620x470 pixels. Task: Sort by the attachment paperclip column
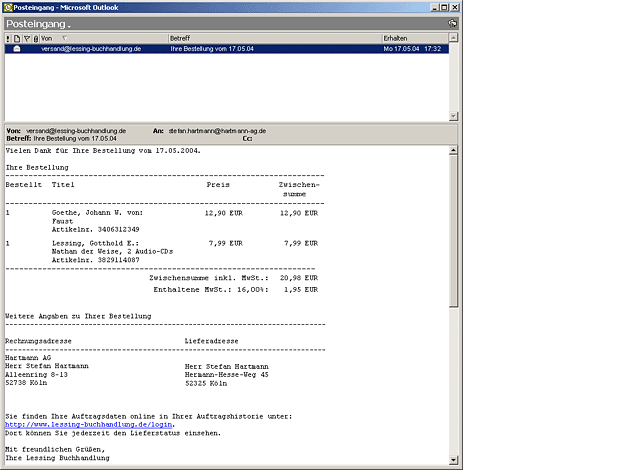click(36, 38)
